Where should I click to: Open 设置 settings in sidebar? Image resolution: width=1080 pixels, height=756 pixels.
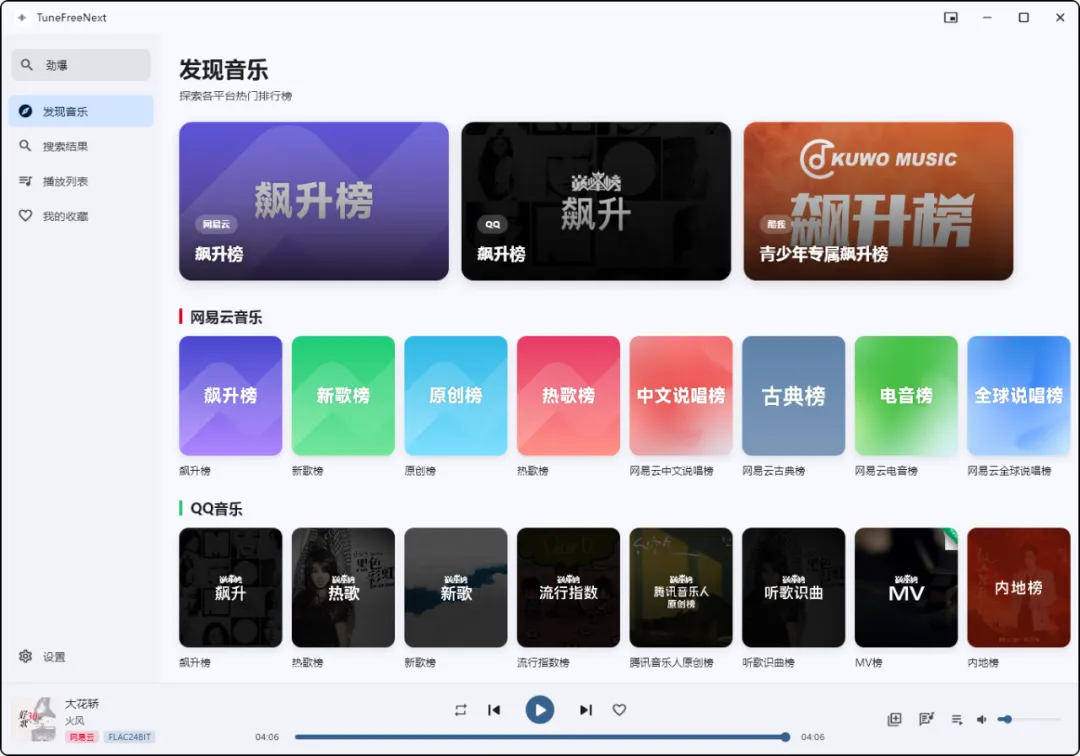click(81, 657)
